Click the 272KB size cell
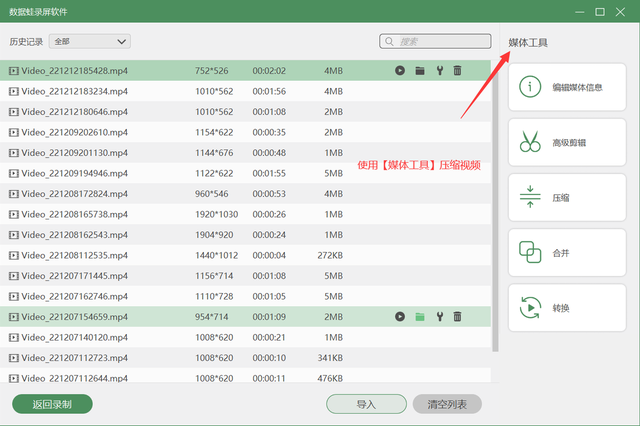 (x=330, y=255)
